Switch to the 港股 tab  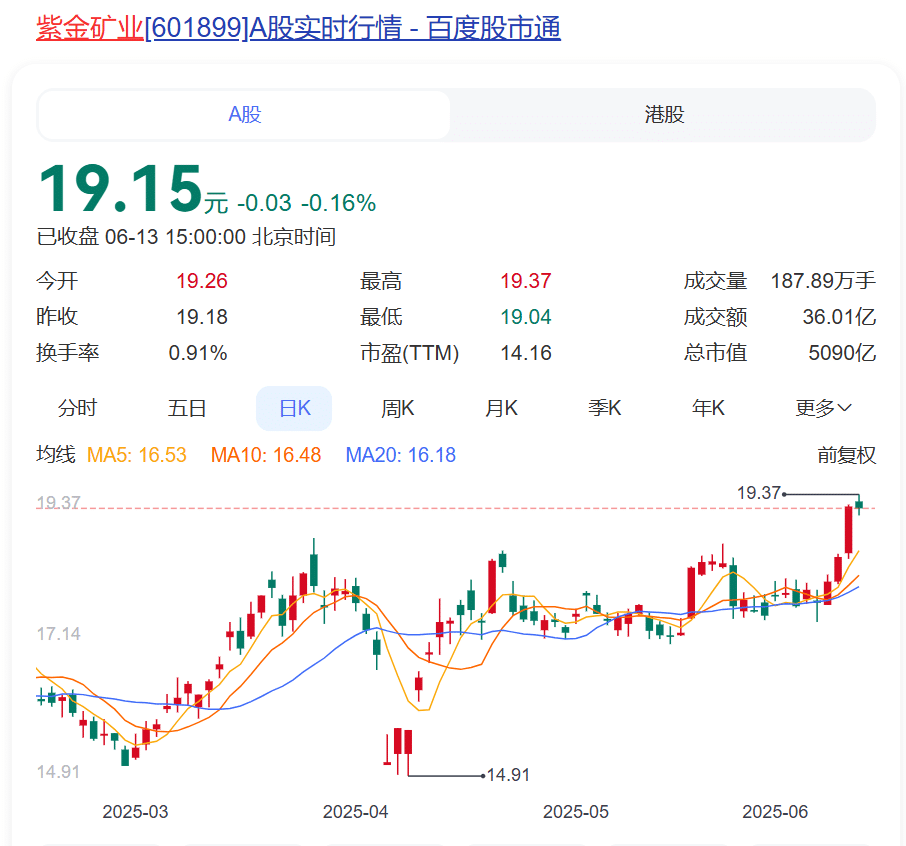663,114
